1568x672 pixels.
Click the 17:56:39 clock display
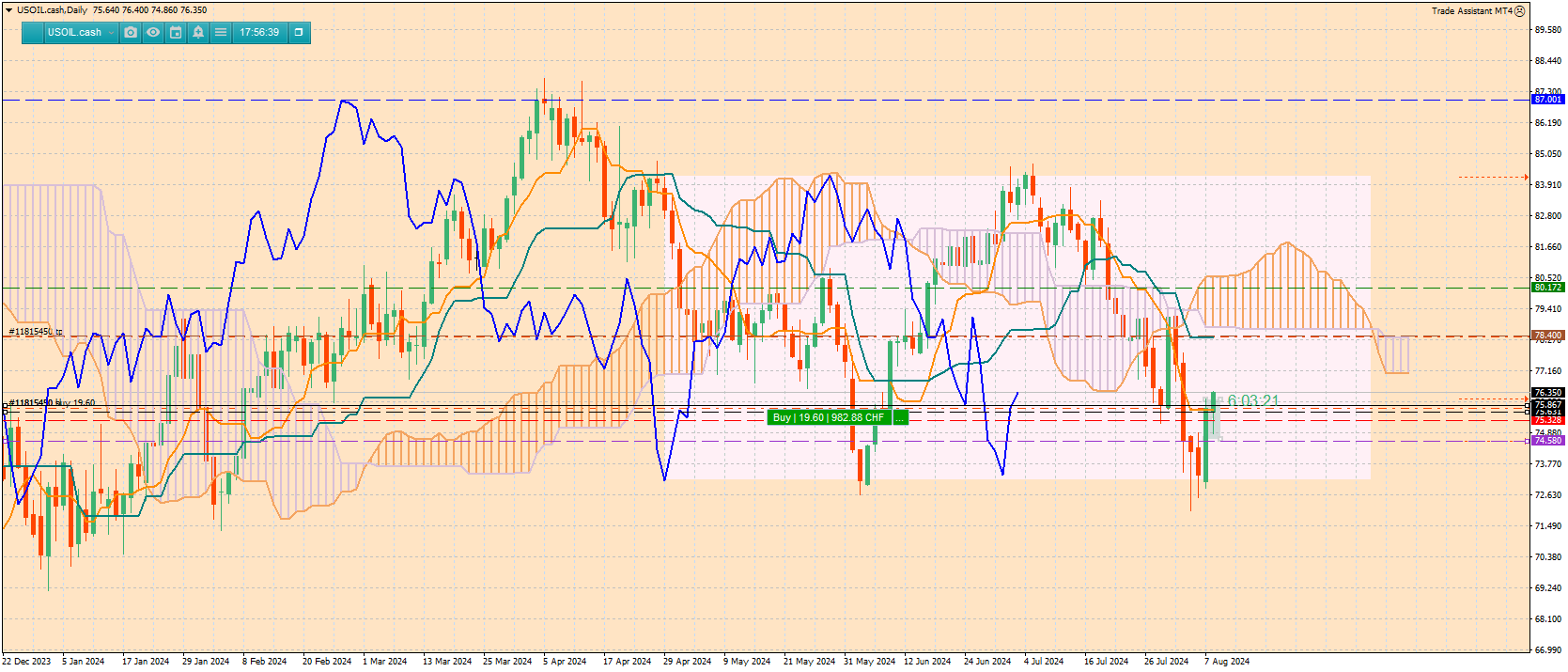coord(259,32)
